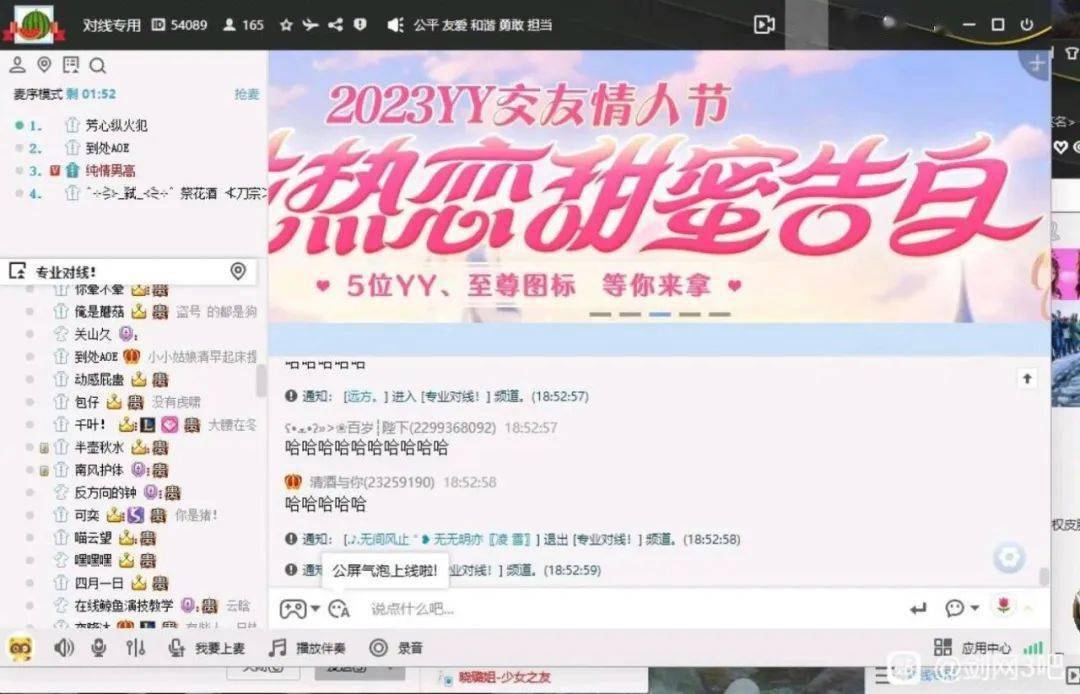This screenshot has width=1080, height=694.
Task: Expand the gamepad dropdown arrow
Action: tap(315, 609)
